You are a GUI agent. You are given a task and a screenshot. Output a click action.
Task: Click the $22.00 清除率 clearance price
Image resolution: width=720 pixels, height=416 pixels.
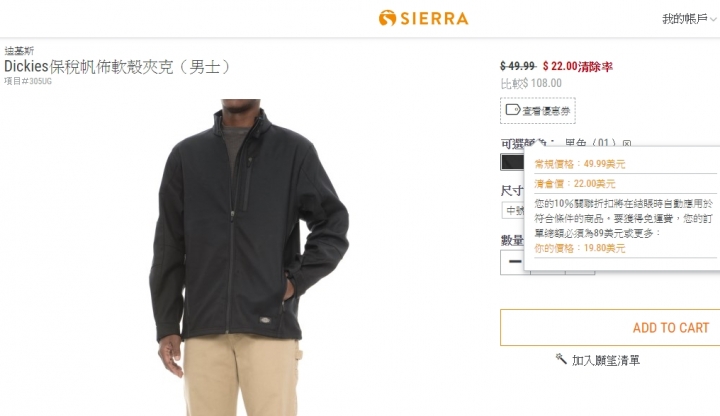tap(578, 67)
